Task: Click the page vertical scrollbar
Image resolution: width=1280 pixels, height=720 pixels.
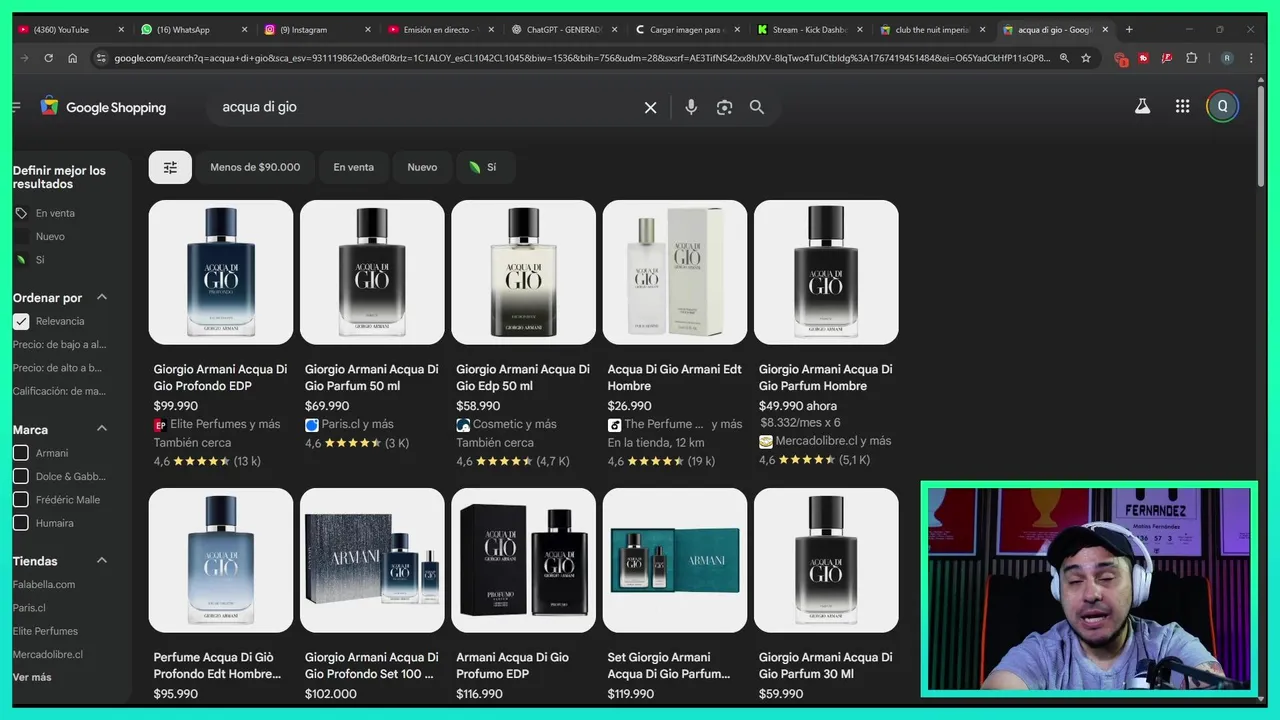Action: [x=1261, y=135]
